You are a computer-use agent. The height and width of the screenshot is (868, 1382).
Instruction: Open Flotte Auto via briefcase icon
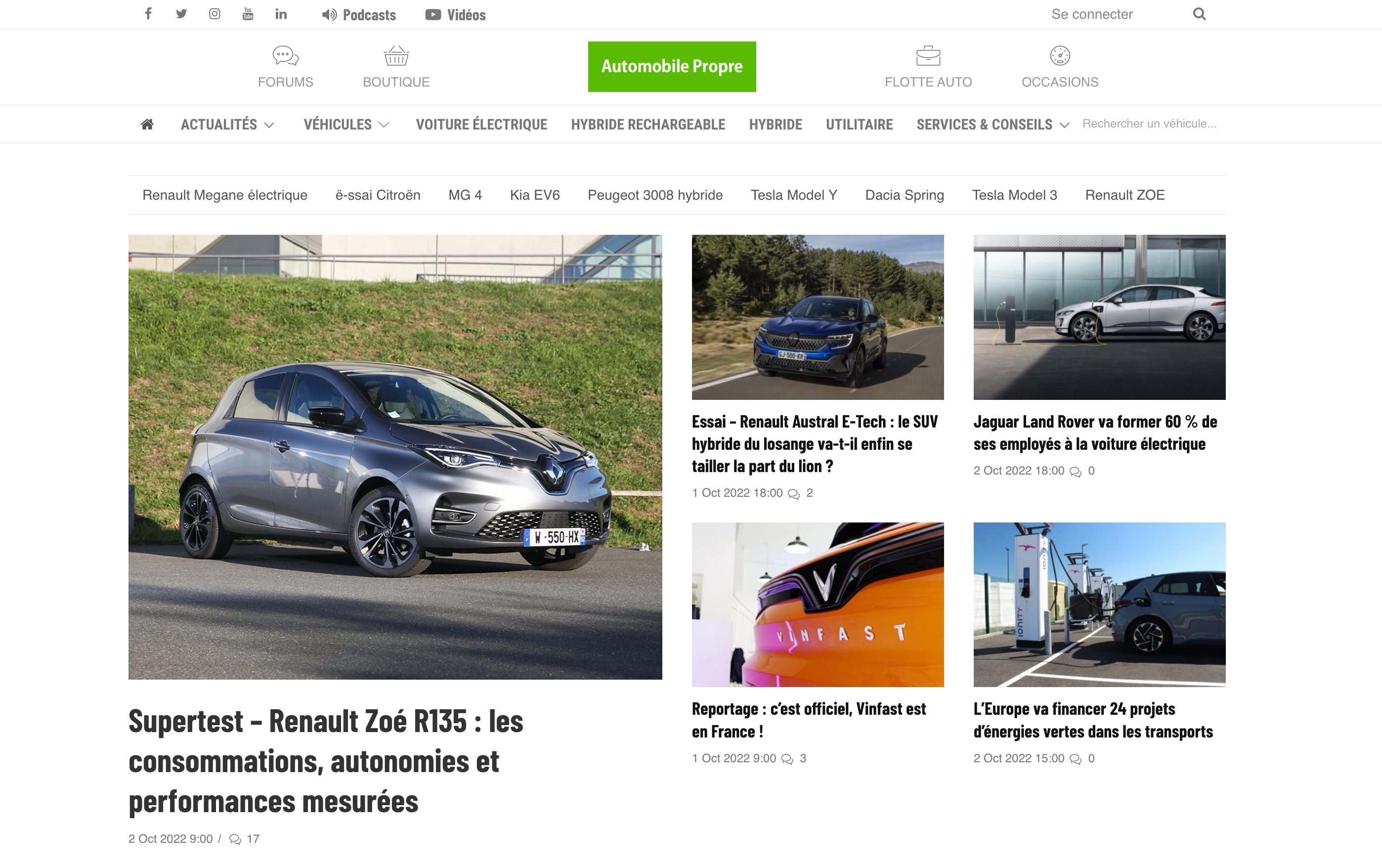coord(928,56)
